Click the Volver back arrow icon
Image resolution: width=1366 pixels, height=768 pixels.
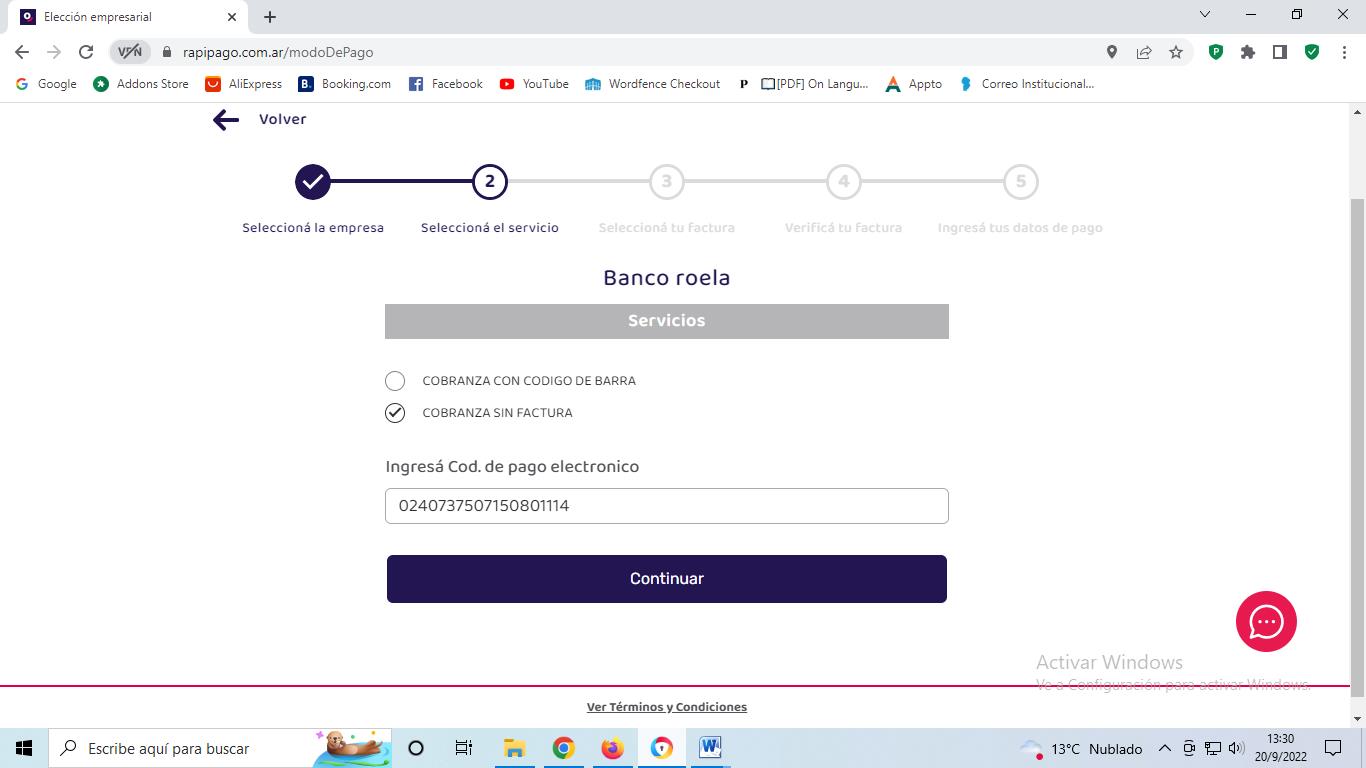[226, 120]
